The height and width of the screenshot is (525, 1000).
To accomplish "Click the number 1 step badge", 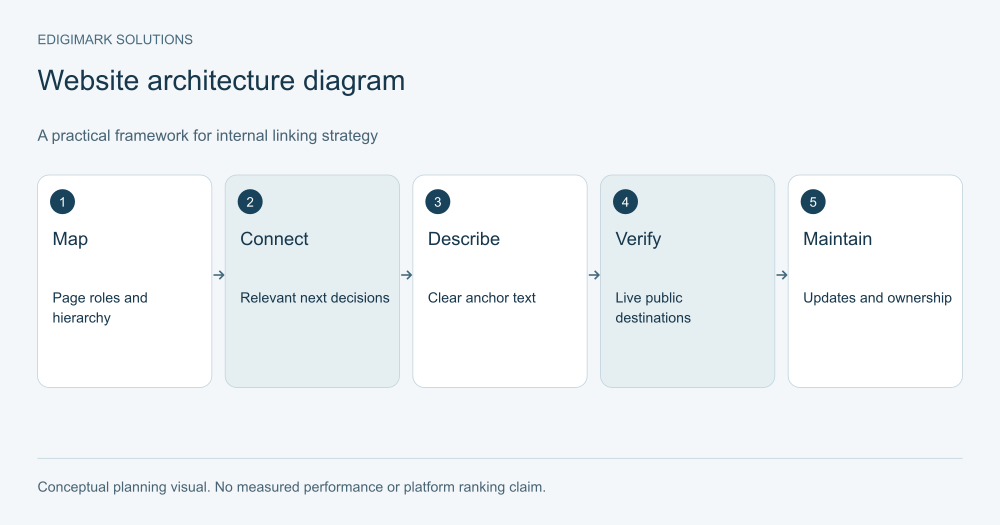I will point(62,202).
